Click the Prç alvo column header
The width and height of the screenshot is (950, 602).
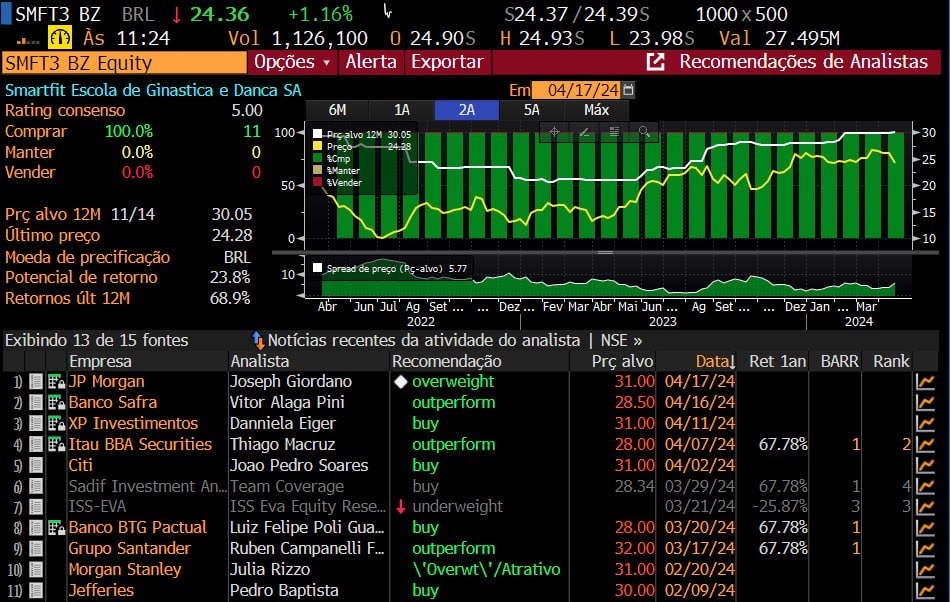pyautogui.click(x=622, y=362)
